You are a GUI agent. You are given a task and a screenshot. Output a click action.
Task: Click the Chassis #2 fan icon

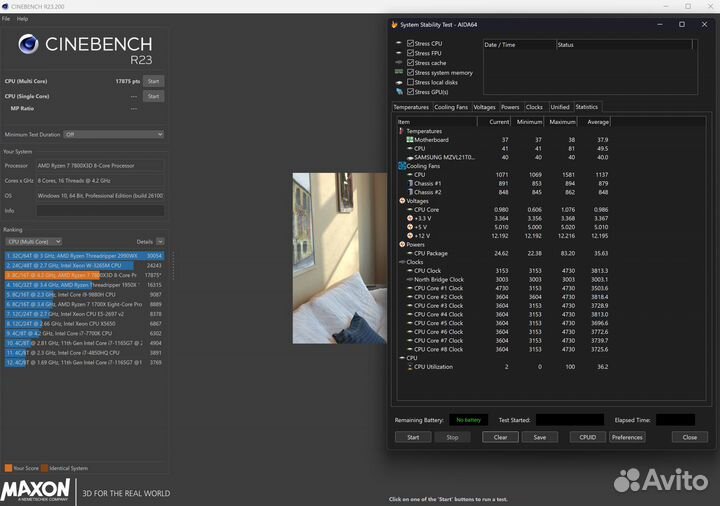pos(410,192)
